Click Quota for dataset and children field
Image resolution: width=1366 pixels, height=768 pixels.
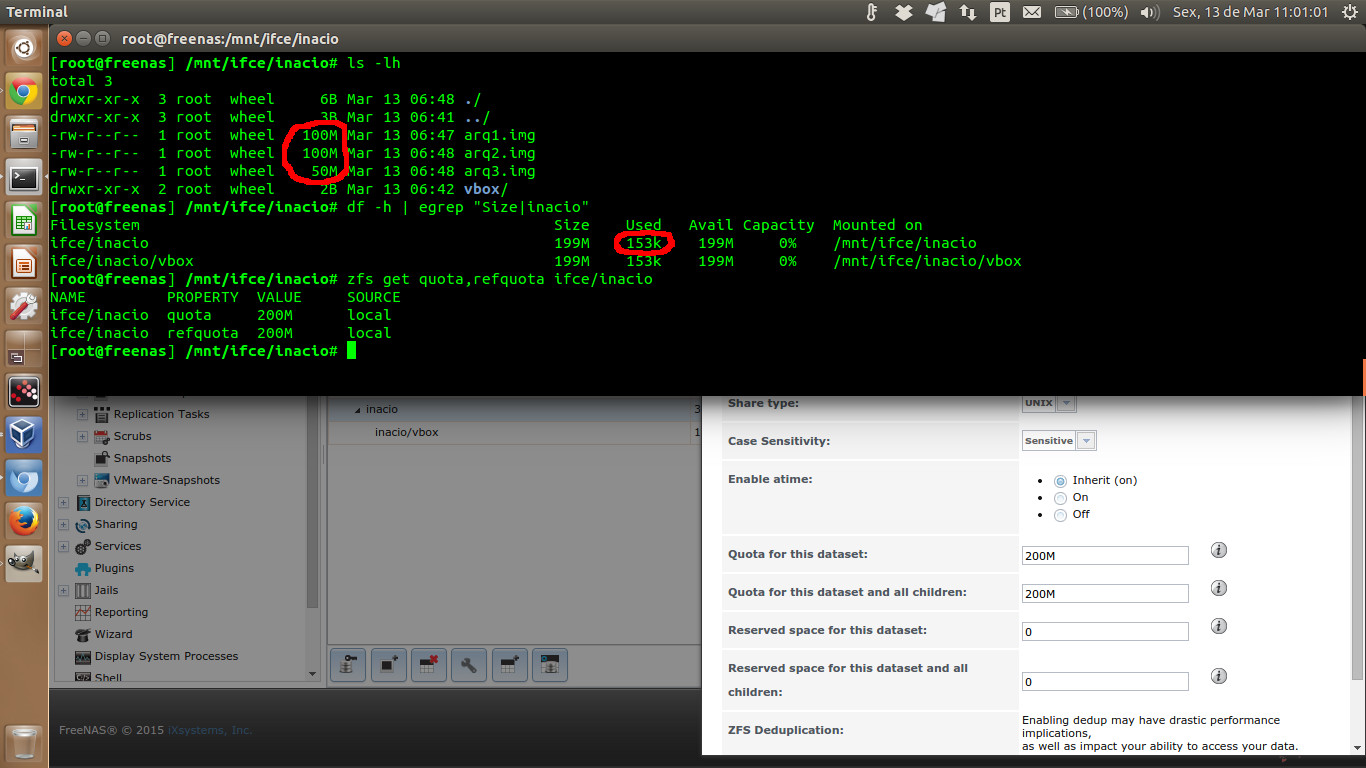coord(1105,593)
